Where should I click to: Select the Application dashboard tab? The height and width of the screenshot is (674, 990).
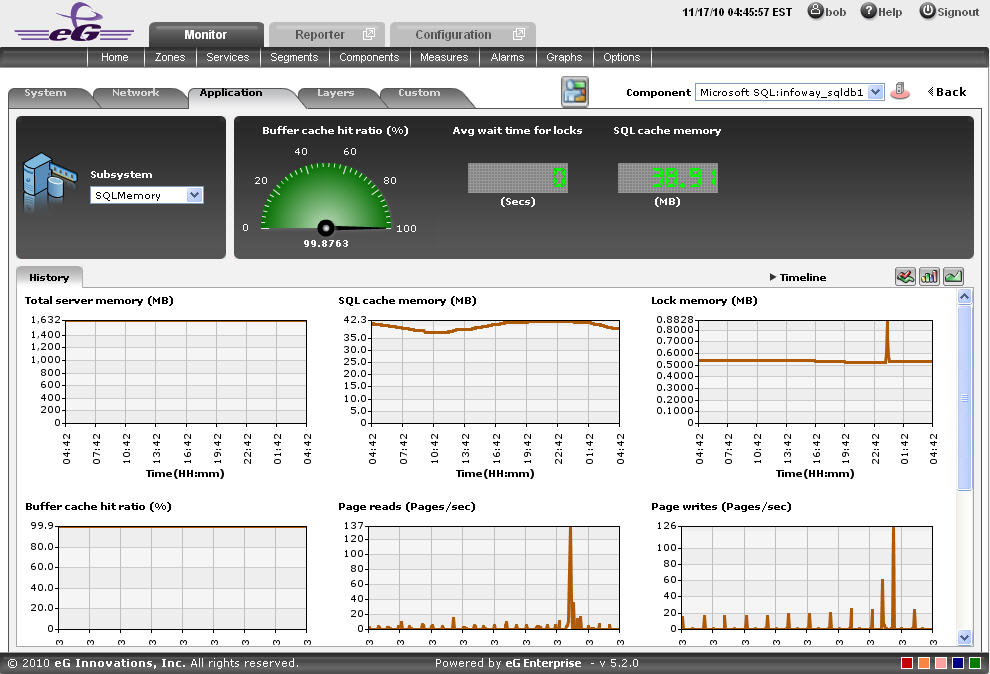coord(231,93)
